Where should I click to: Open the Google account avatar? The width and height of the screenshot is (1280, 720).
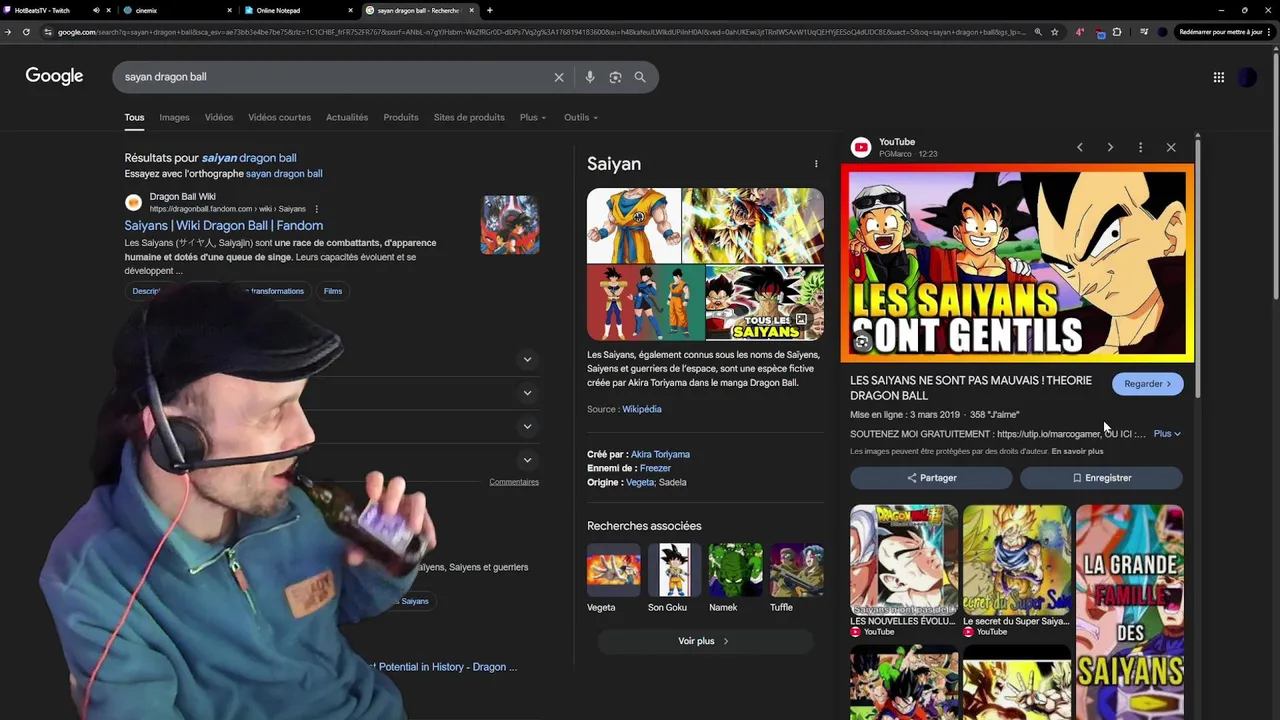point(1247,77)
